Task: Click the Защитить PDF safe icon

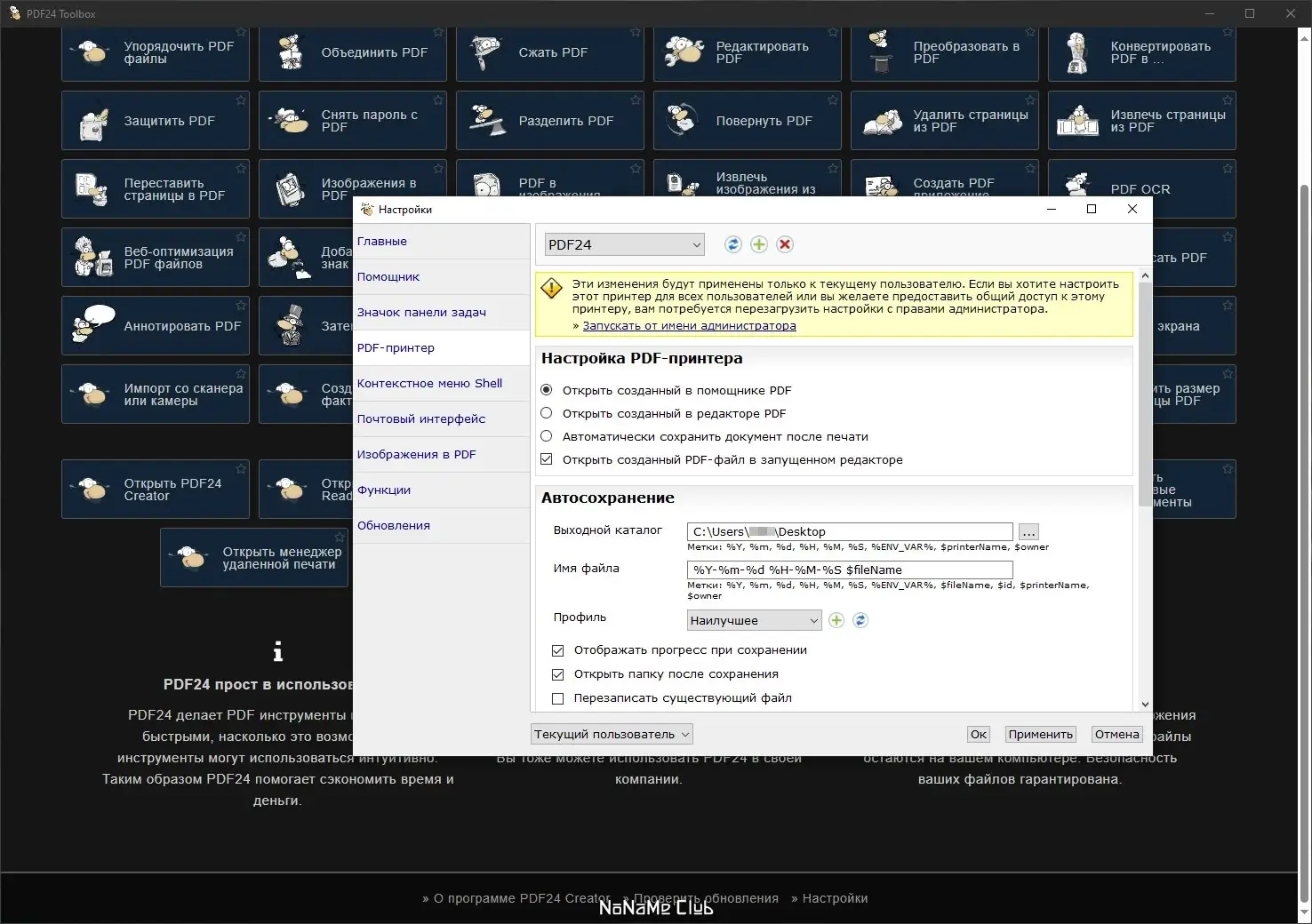Action: click(x=93, y=124)
